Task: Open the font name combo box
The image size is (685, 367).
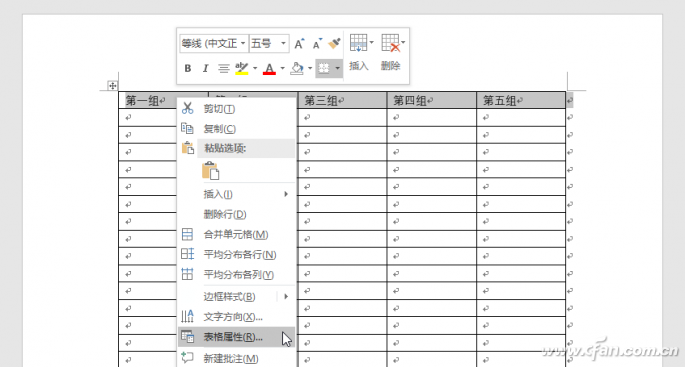Action: coord(214,43)
